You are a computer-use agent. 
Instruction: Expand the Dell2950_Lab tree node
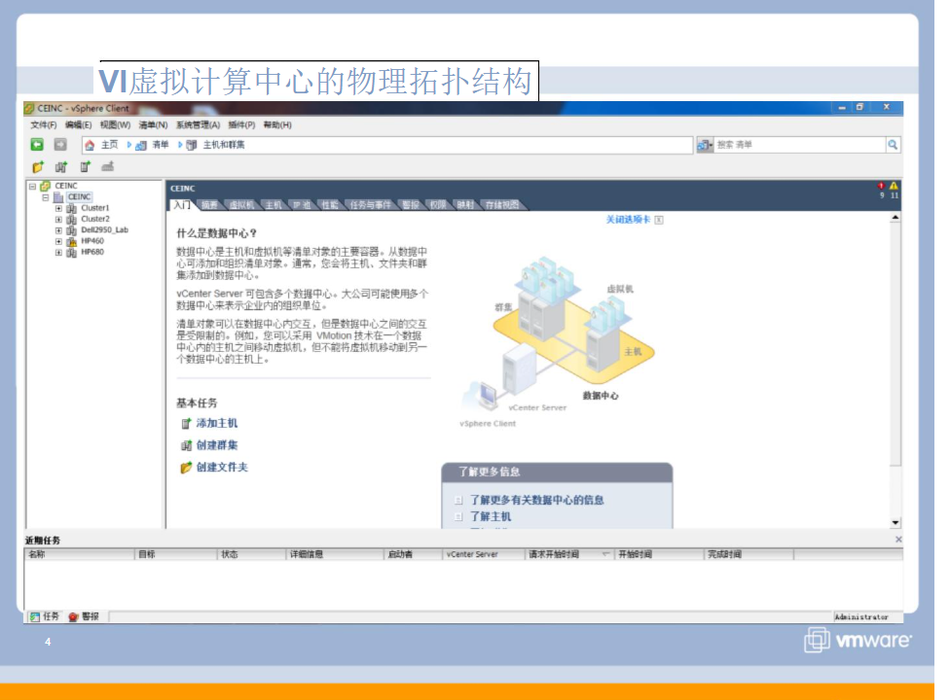[x=58, y=230]
